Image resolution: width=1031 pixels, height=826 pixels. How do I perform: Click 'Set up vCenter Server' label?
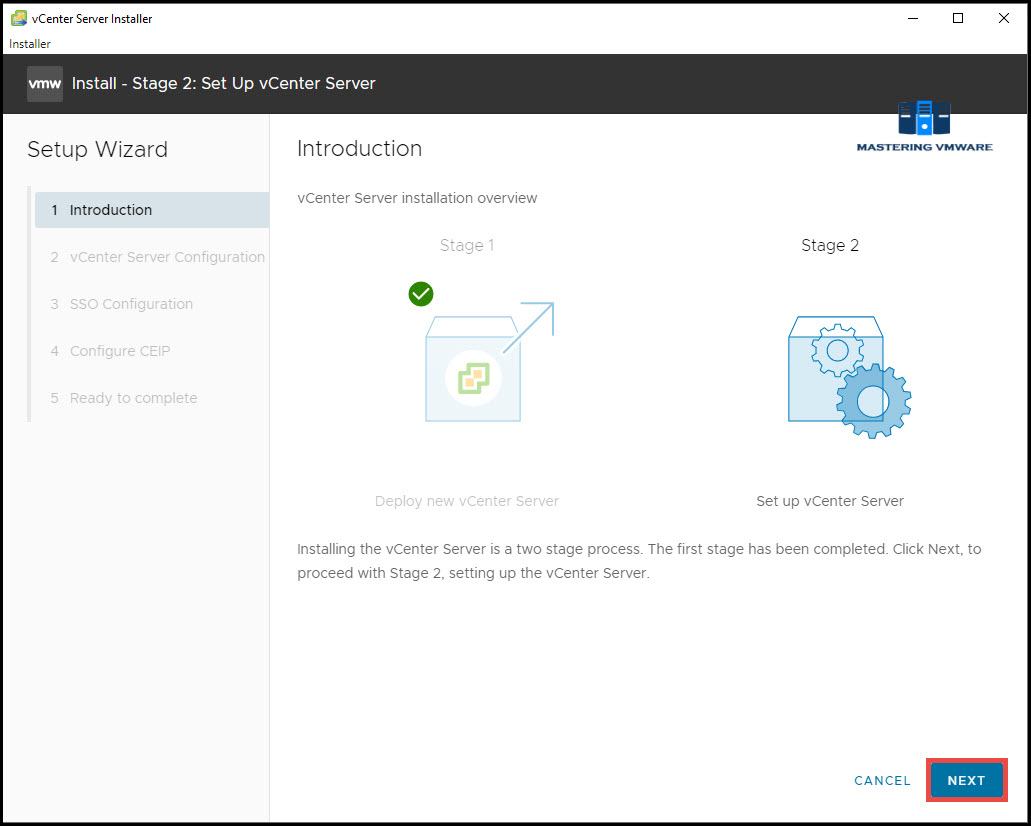[830, 501]
